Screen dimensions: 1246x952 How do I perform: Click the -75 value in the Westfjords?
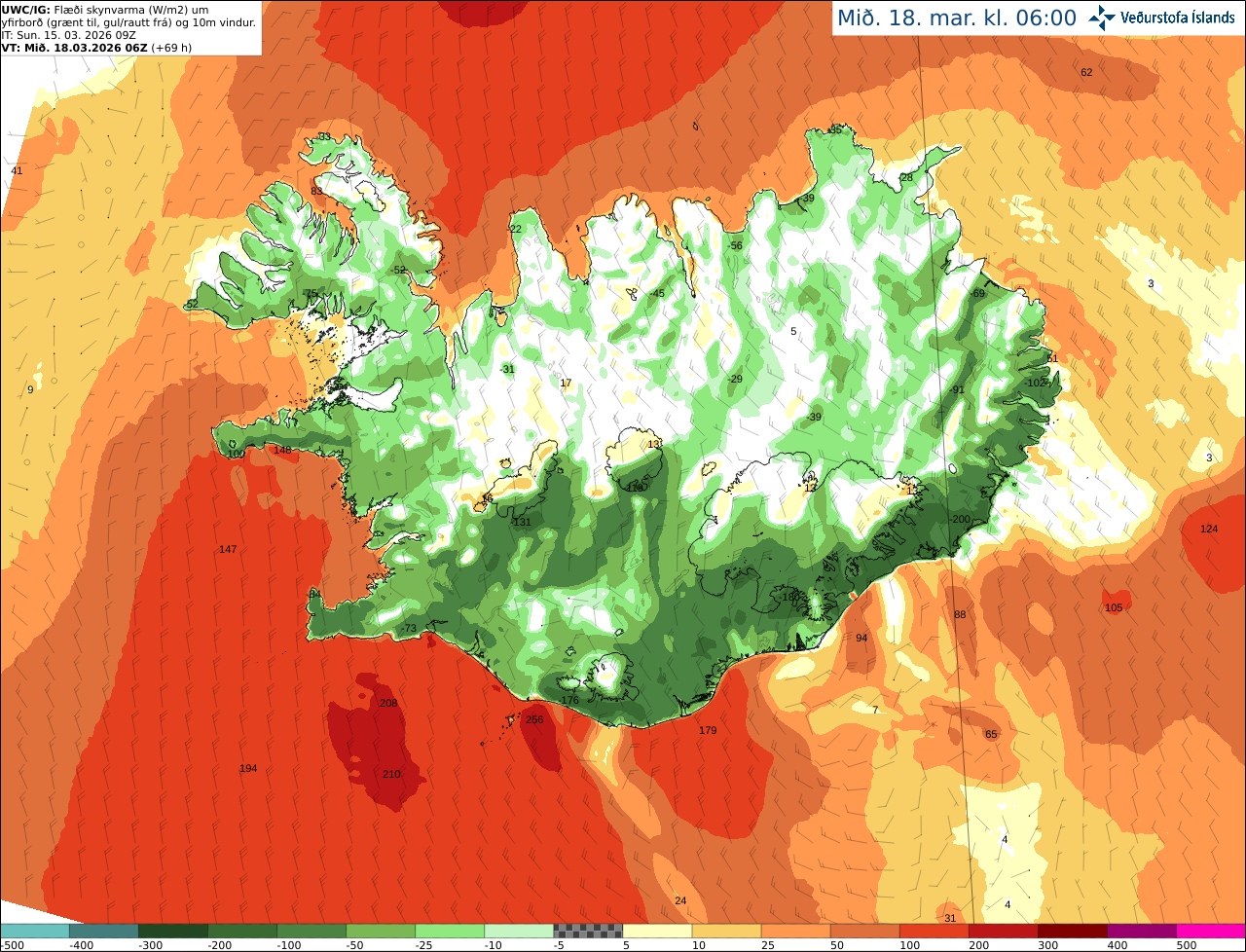pos(310,293)
